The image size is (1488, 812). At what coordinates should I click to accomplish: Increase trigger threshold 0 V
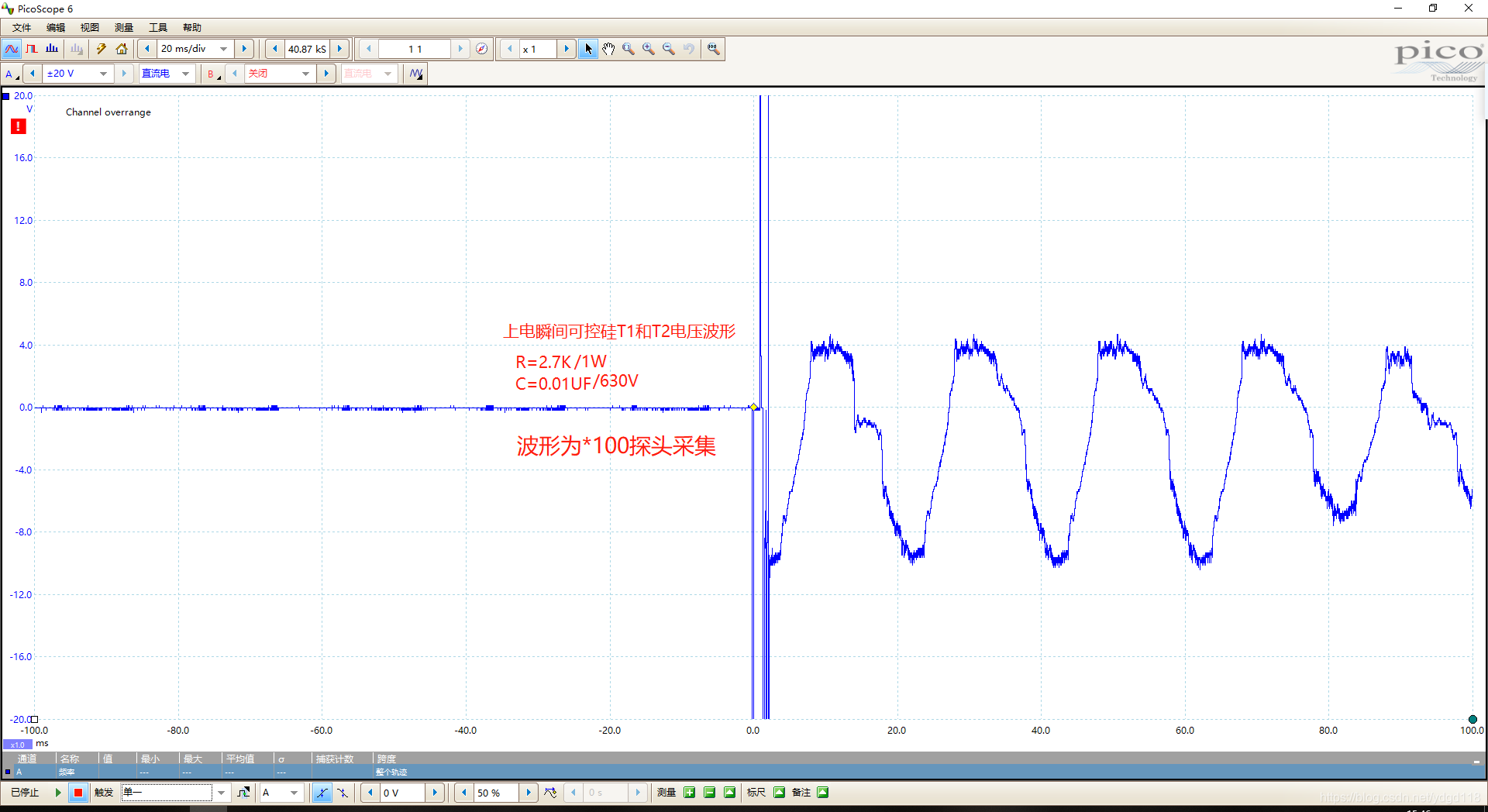click(x=435, y=793)
